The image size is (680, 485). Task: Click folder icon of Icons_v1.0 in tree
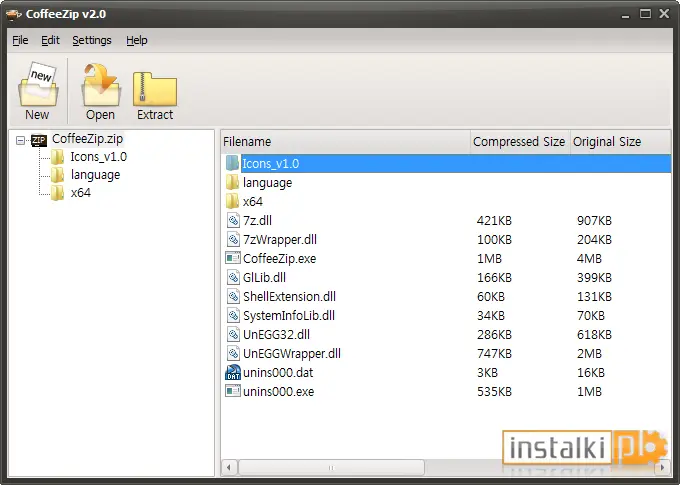[57, 157]
